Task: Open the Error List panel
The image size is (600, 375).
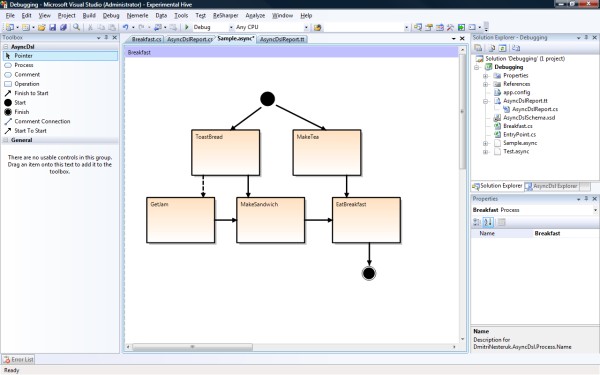Action: (19, 359)
